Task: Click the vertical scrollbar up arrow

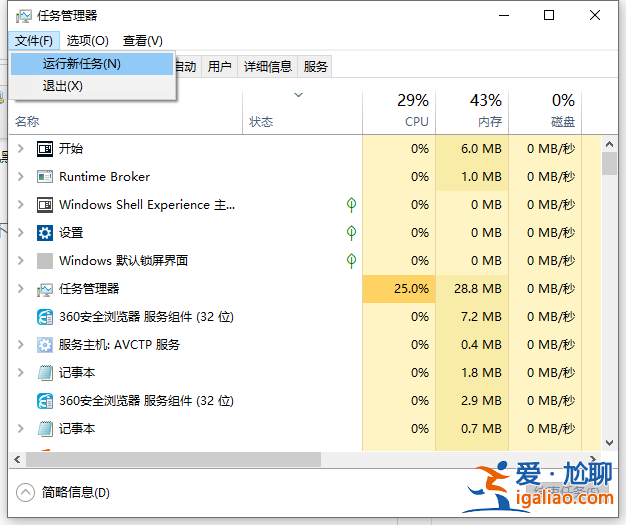Action: coord(609,144)
